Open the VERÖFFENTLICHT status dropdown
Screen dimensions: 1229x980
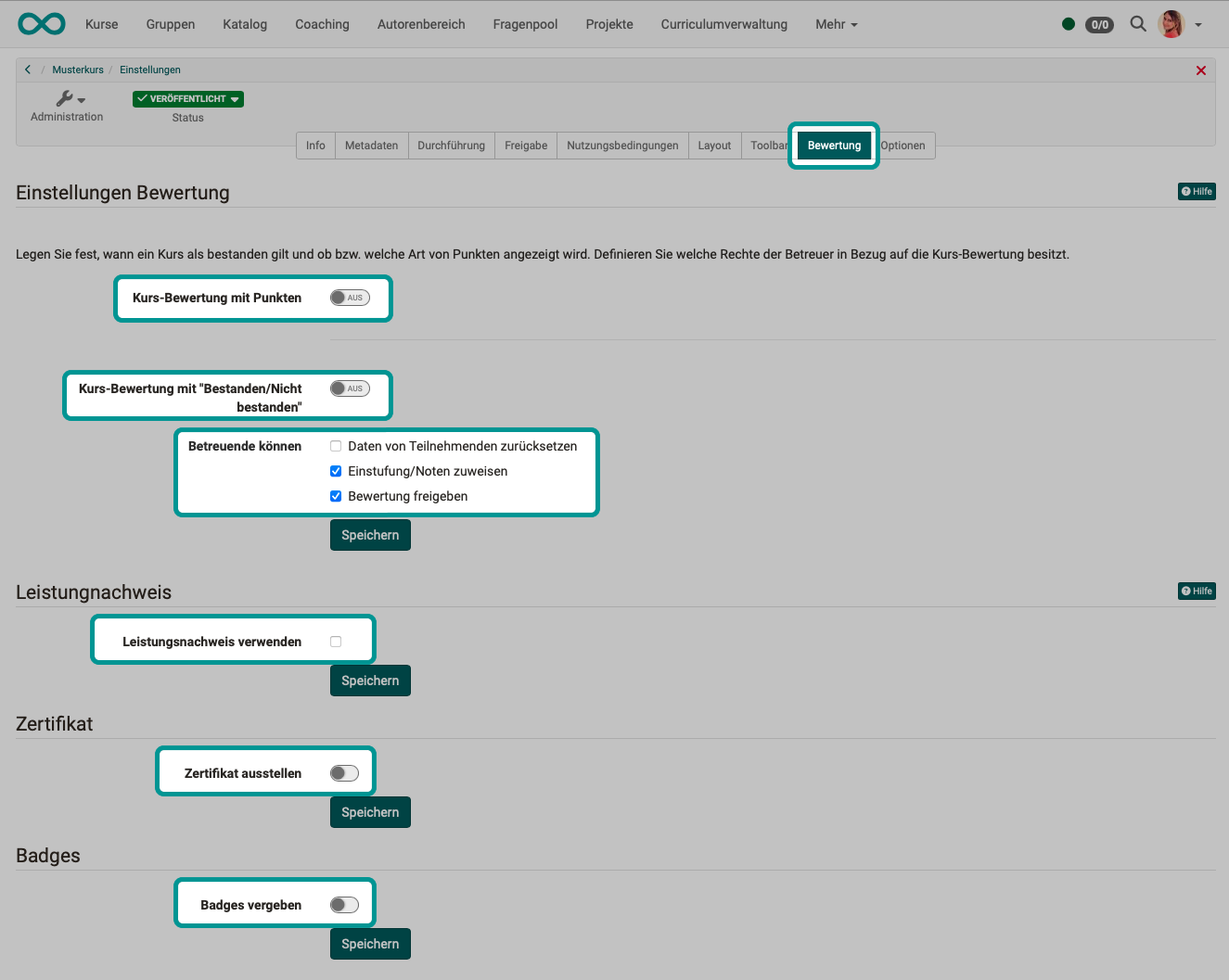187,98
